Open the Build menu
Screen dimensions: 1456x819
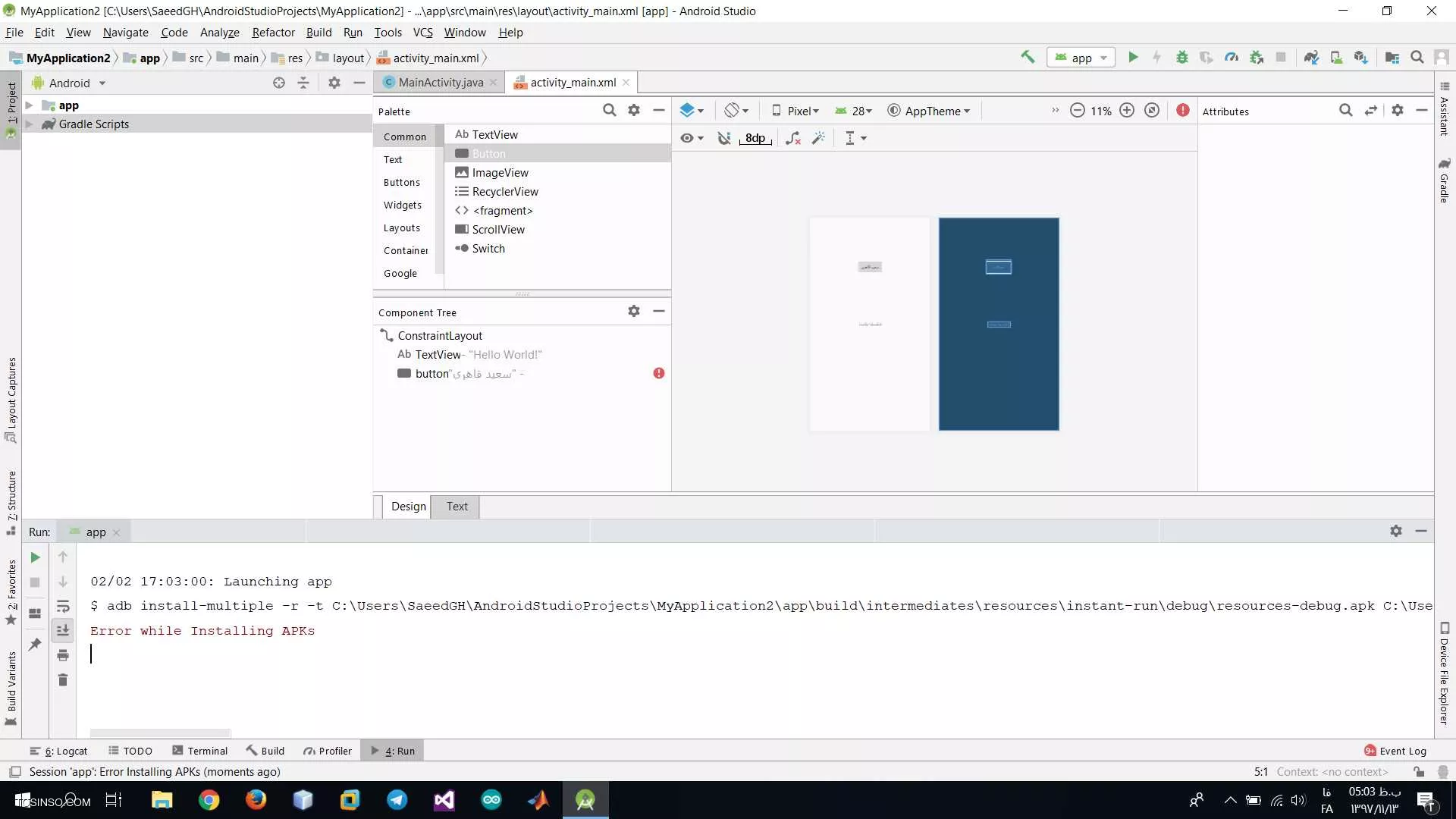click(x=318, y=32)
